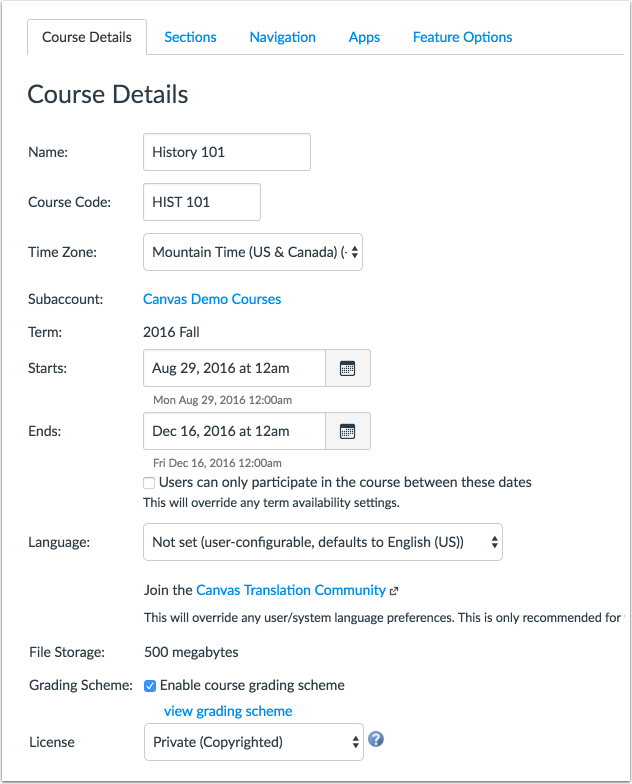Screen dimensions: 632x784
Task: Open Canvas Demo Courses subaccount link
Action: point(212,299)
